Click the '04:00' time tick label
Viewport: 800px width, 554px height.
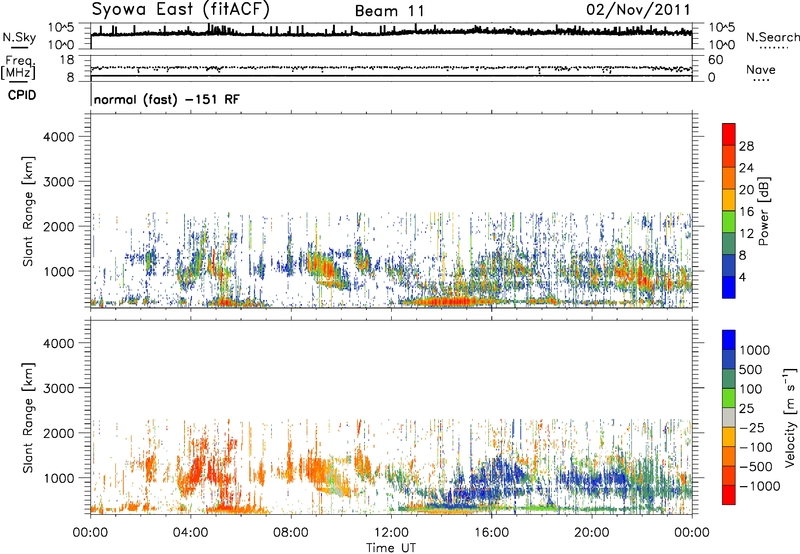(x=190, y=532)
